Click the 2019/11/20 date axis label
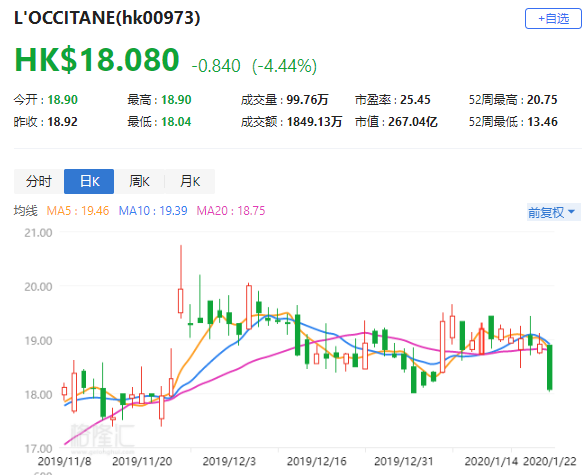Viewport: 586px width, 475px height. click(142, 461)
